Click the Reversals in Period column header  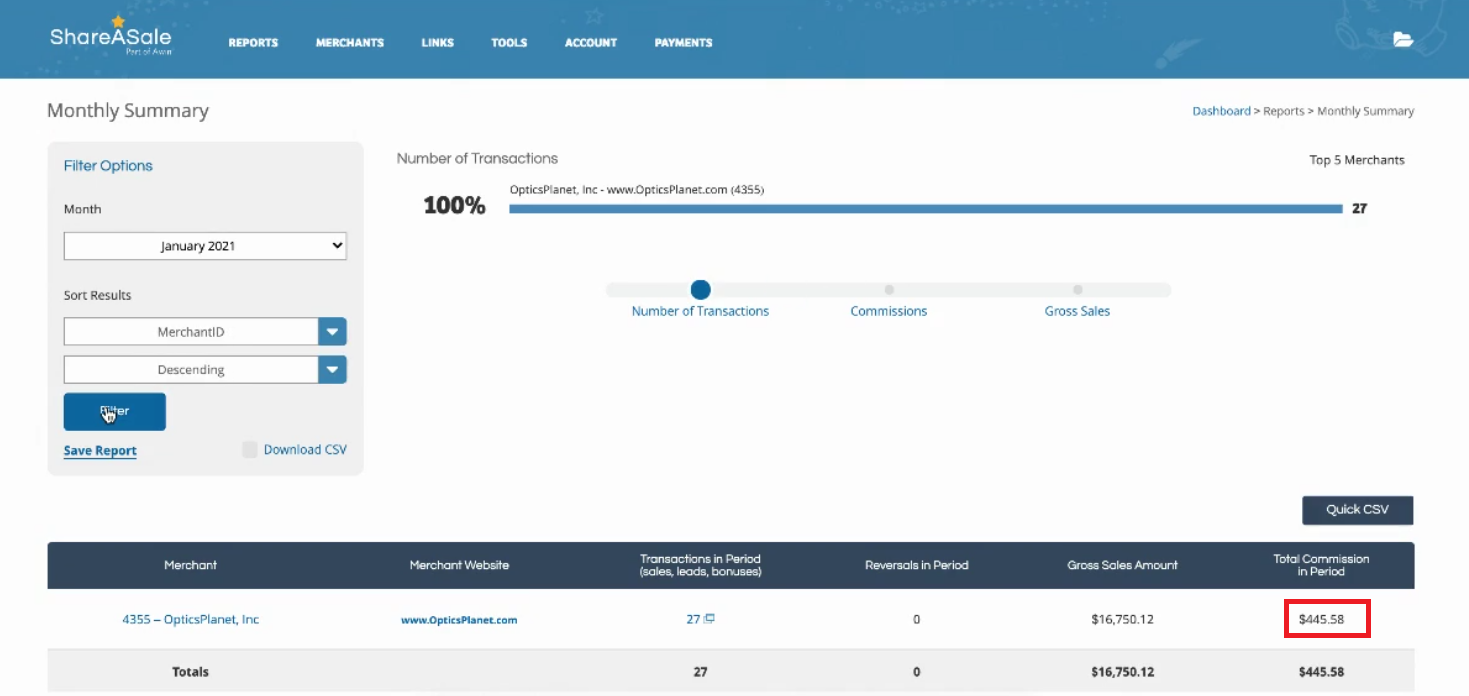916,565
